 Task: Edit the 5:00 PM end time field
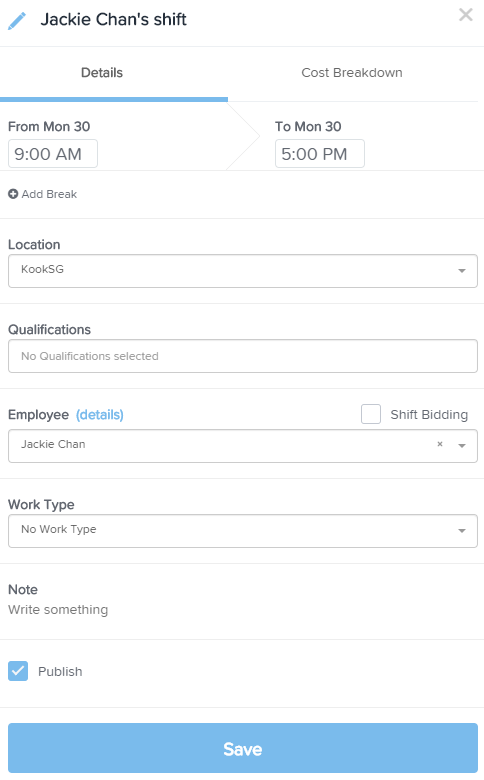tap(320, 154)
